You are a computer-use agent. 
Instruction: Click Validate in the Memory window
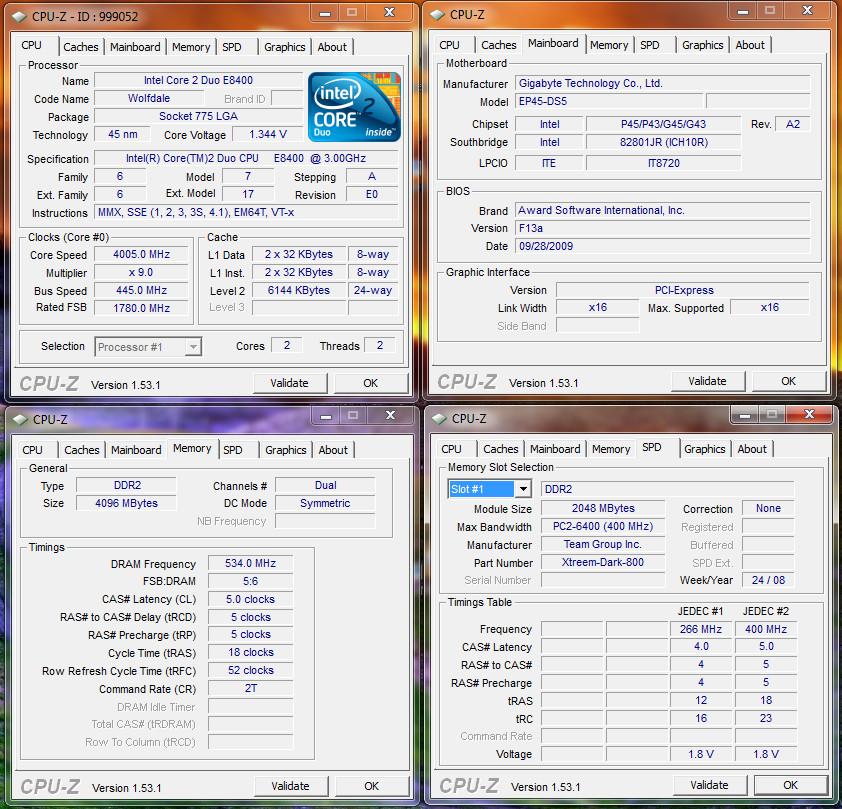click(291, 786)
